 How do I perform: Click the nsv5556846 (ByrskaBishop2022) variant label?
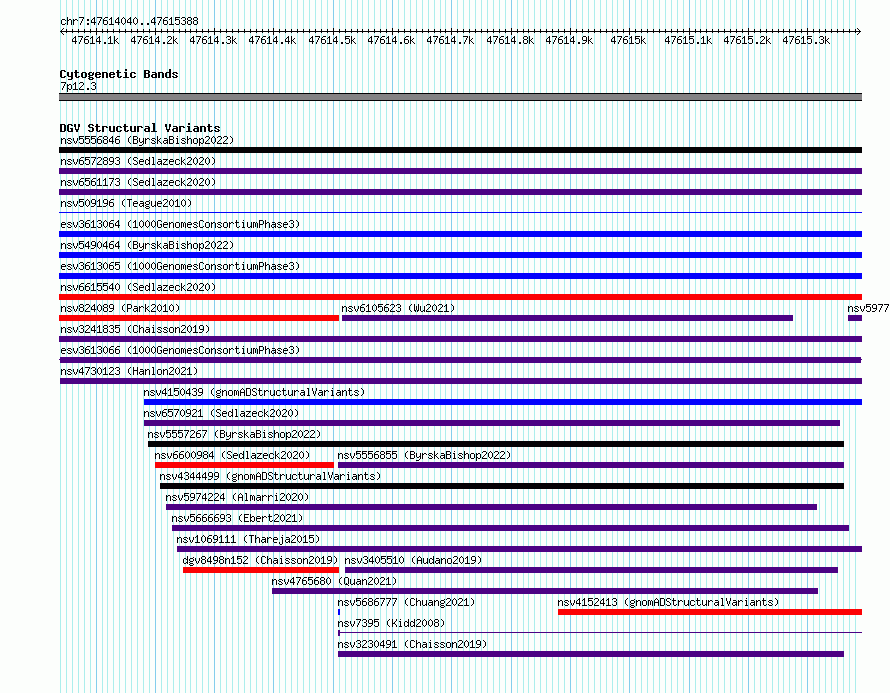[147, 140]
